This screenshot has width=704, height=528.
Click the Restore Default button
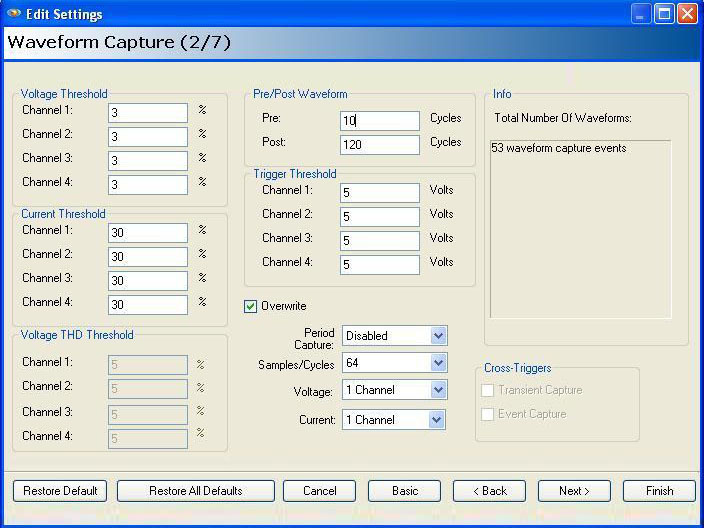(x=60, y=491)
